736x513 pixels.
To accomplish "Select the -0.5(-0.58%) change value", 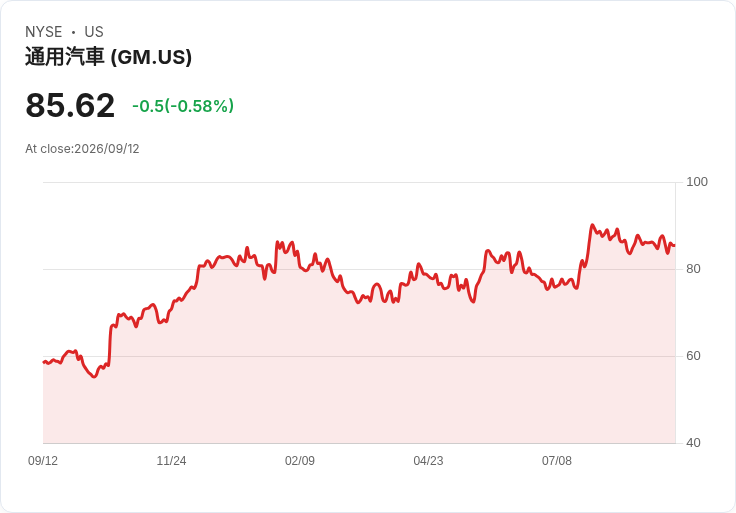I will pos(183,106).
